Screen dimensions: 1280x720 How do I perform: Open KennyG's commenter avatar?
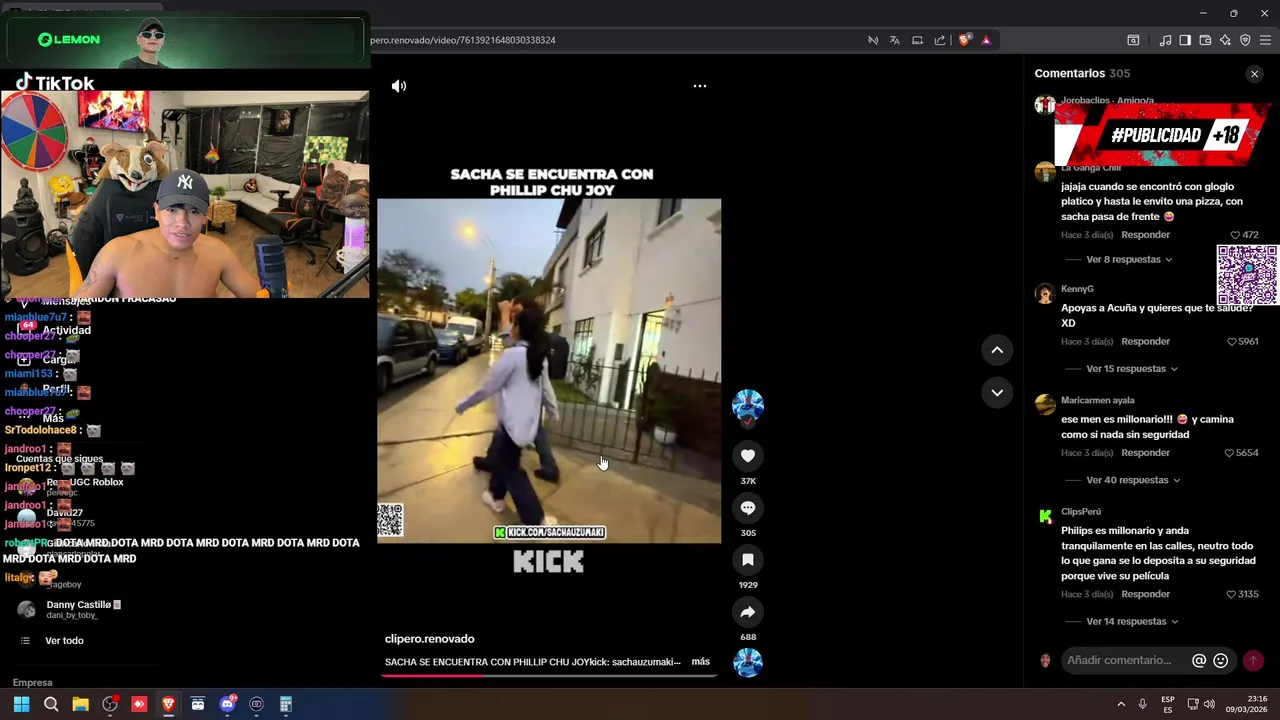tap(1045, 294)
